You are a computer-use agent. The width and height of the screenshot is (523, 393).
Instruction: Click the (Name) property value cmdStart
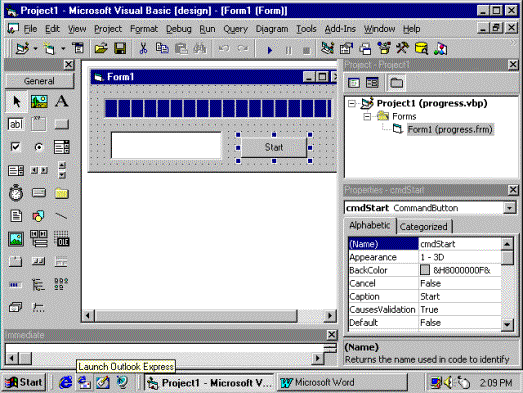point(460,244)
